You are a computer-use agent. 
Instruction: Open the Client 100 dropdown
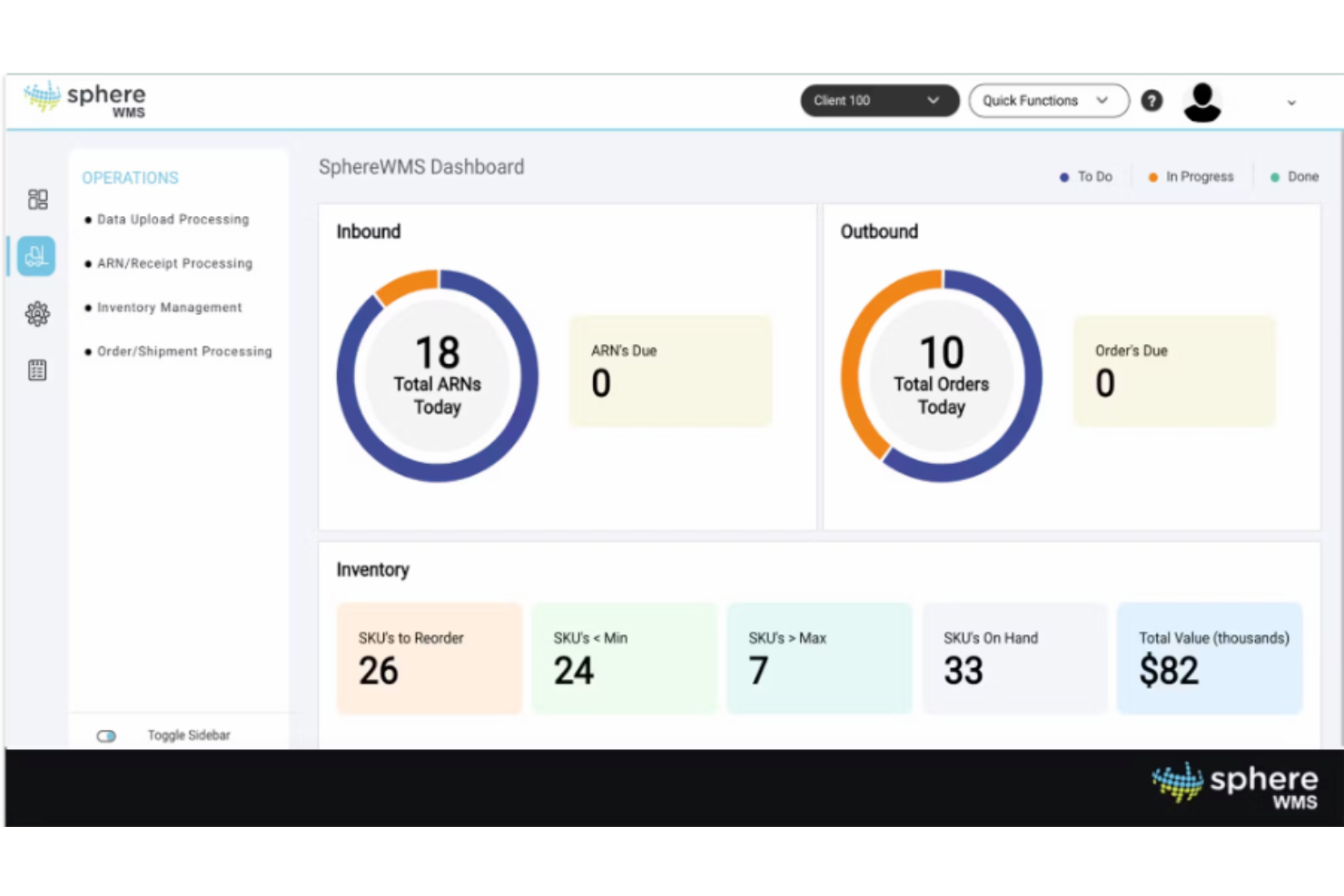tap(878, 101)
